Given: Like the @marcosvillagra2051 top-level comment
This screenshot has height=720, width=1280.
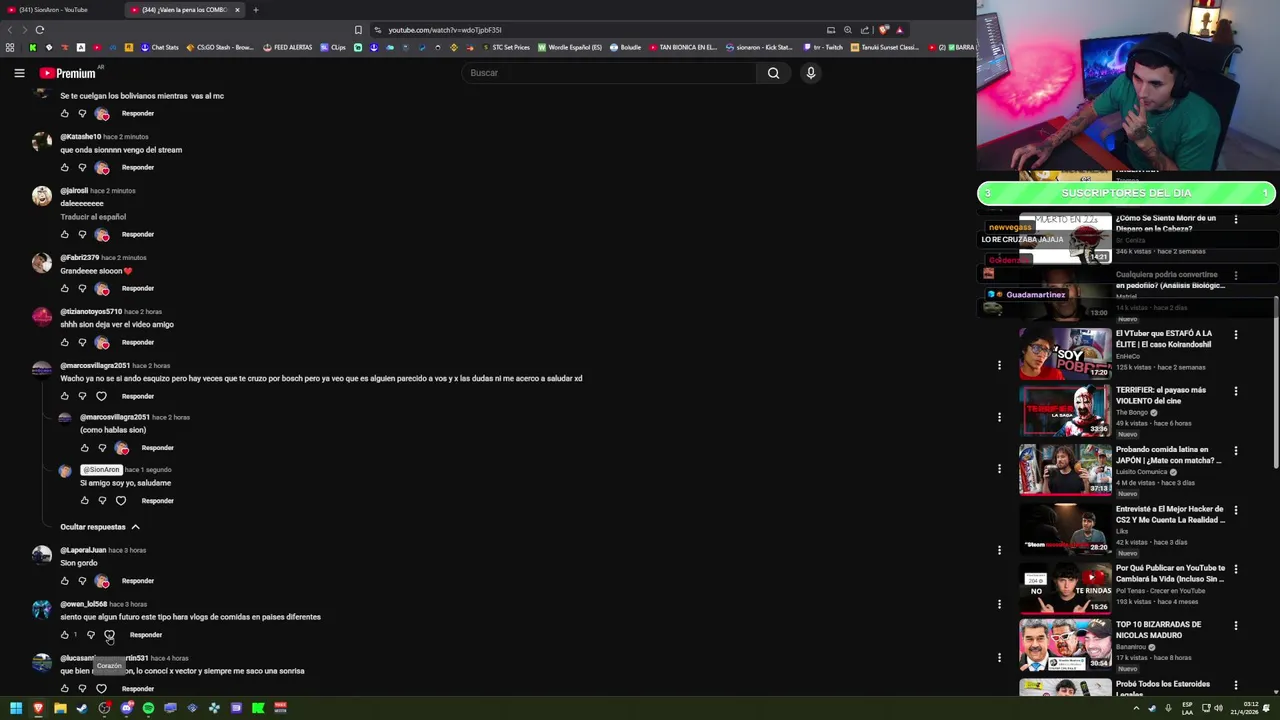Looking at the screenshot, I should click(x=65, y=396).
